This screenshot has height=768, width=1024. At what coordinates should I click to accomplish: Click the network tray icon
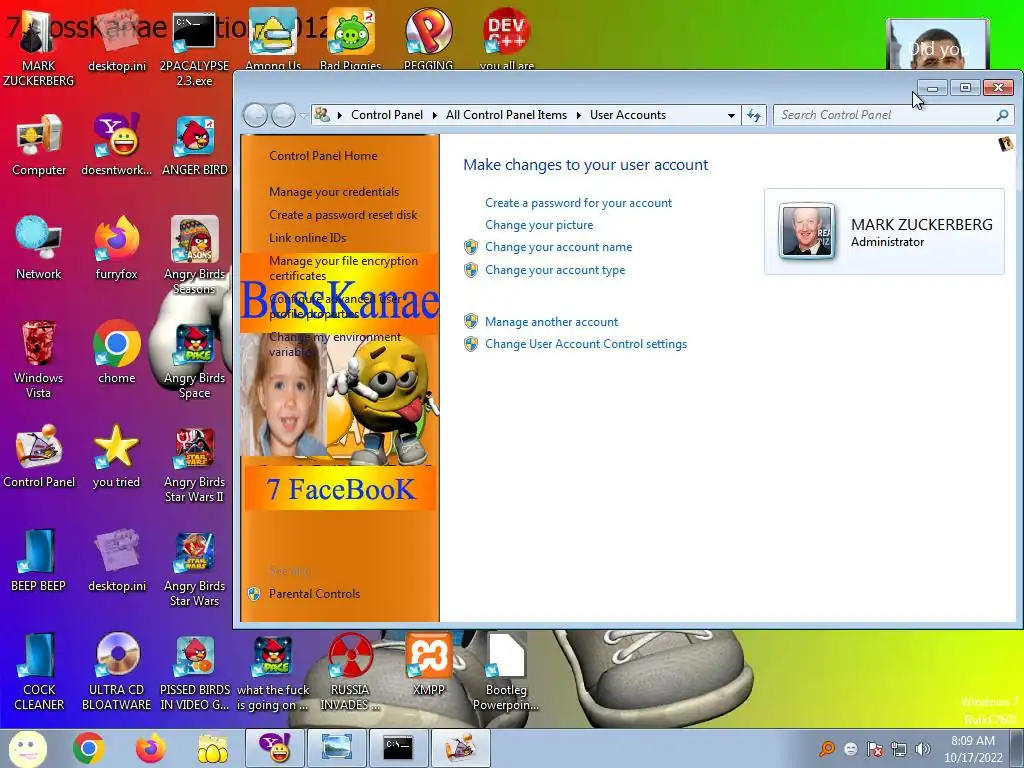(899, 749)
